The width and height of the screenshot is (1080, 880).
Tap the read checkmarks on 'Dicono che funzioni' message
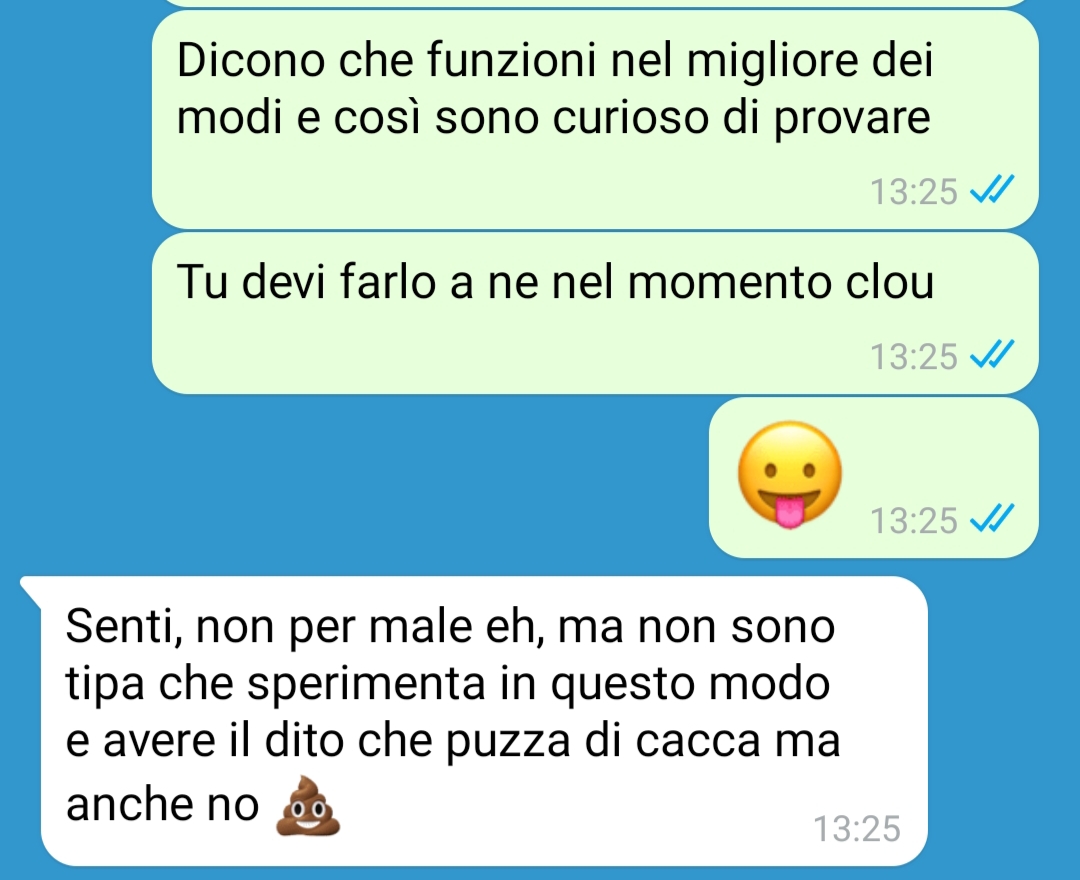tap(992, 191)
